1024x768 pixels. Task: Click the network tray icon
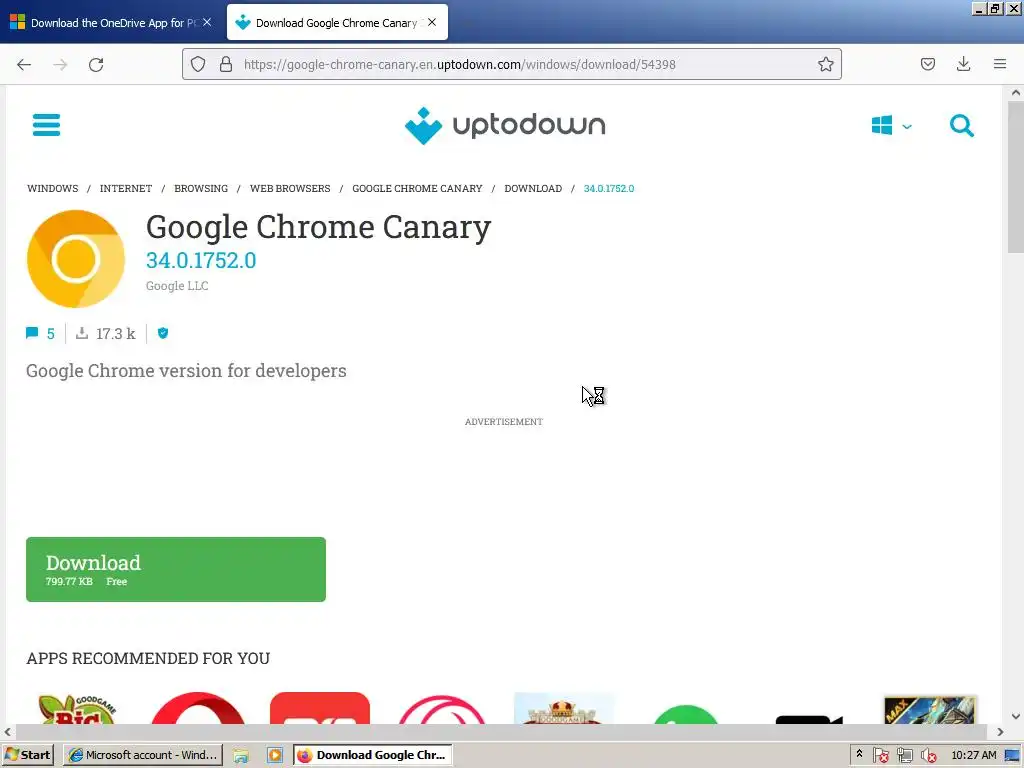point(904,756)
